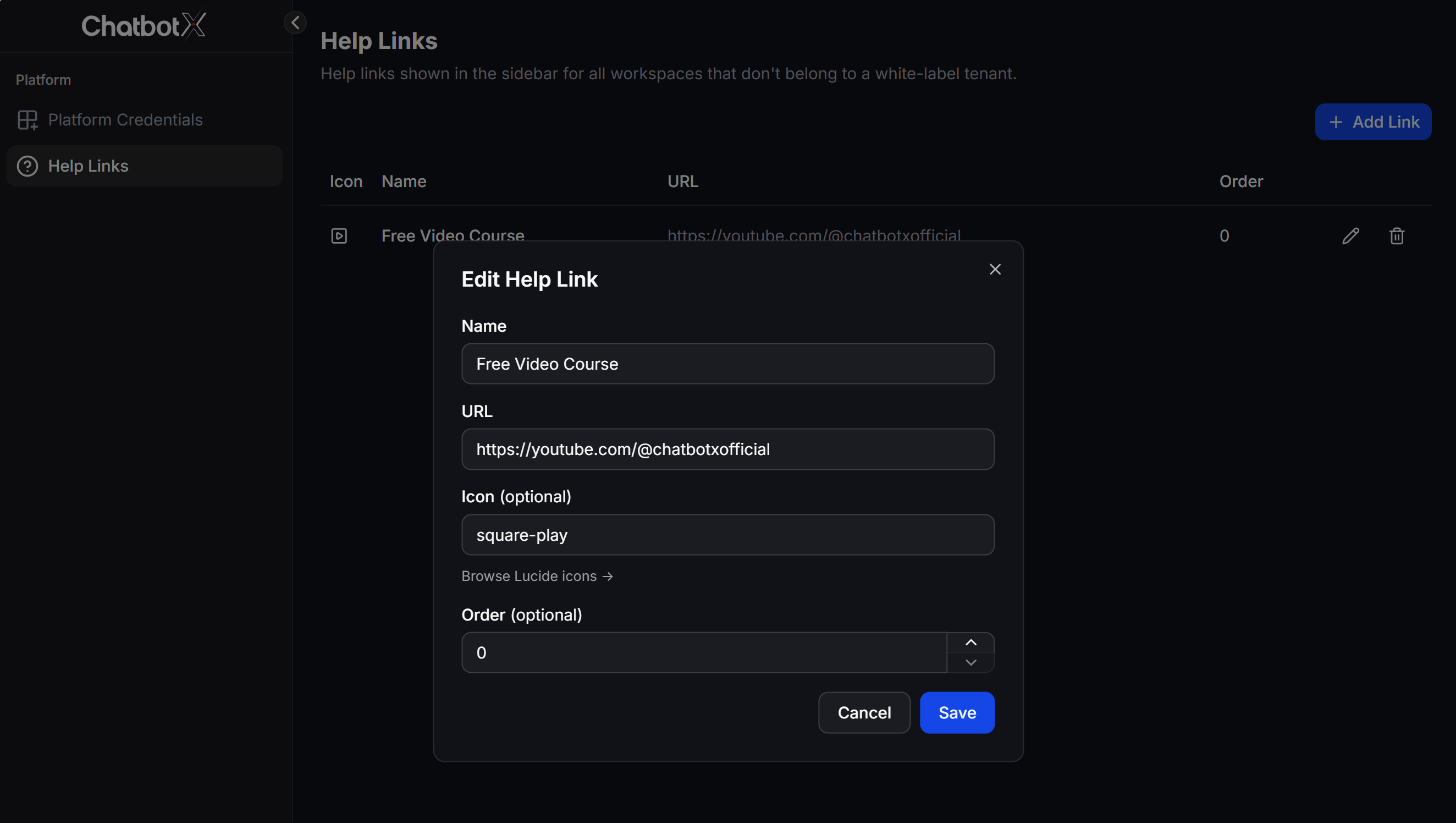The image size is (1456, 823).
Task: Click the Help Links question-mark icon
Action: (27, 166)
